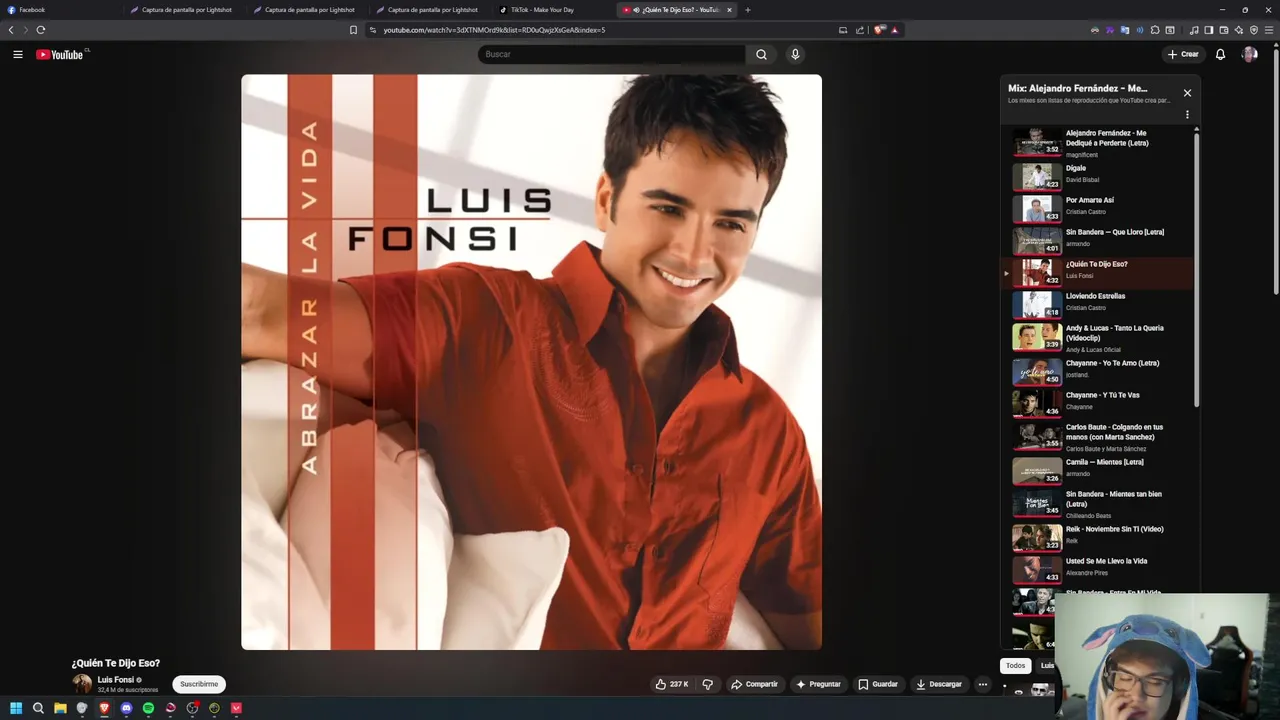Viewport: 1280px width, 720px height.
Task: Open the Brave playlist music note icon
Action: pyautogui.click(x=1194, y=30)
